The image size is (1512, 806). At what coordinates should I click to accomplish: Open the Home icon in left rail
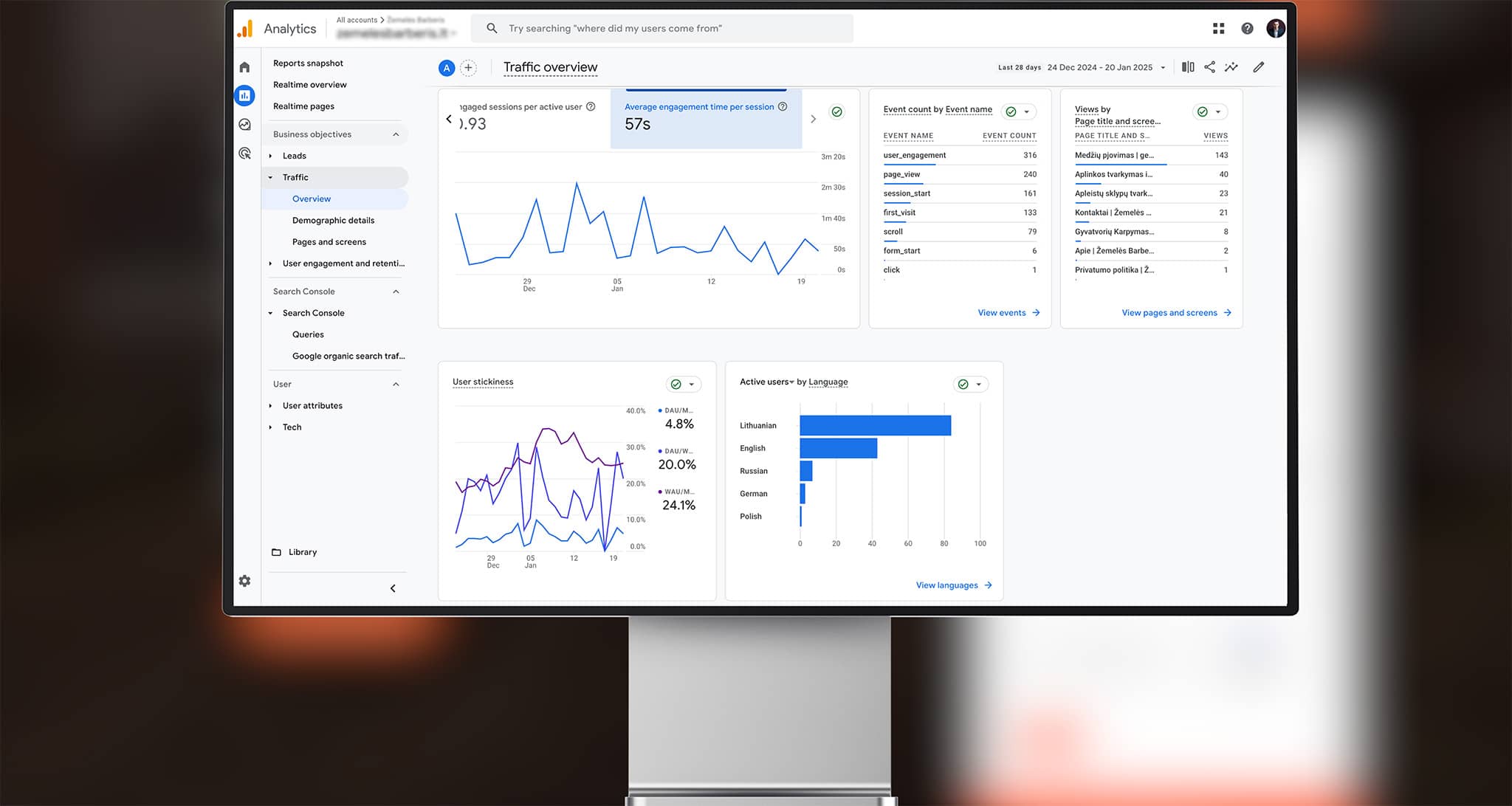244,67
